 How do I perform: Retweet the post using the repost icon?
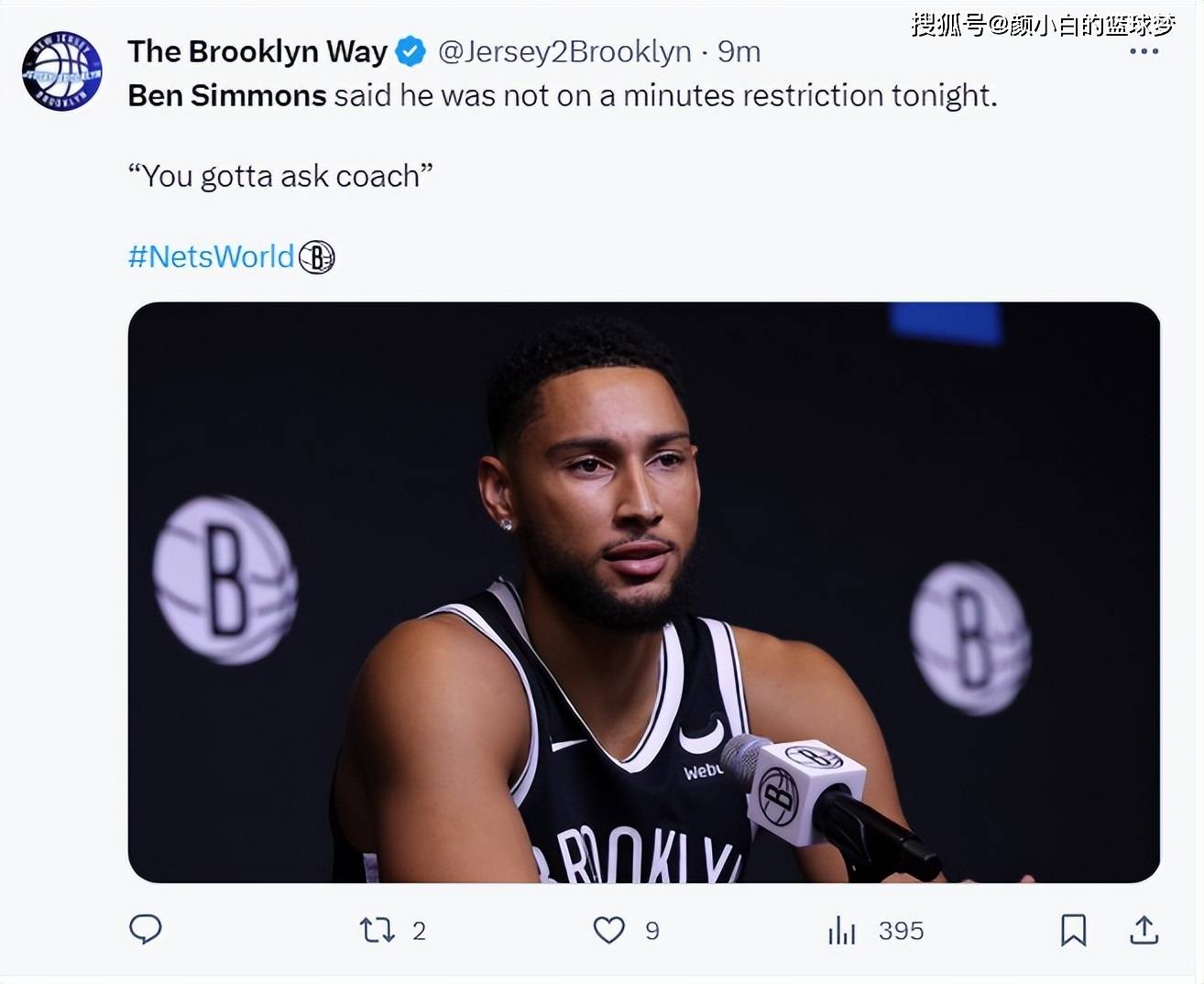pos(377,931)
